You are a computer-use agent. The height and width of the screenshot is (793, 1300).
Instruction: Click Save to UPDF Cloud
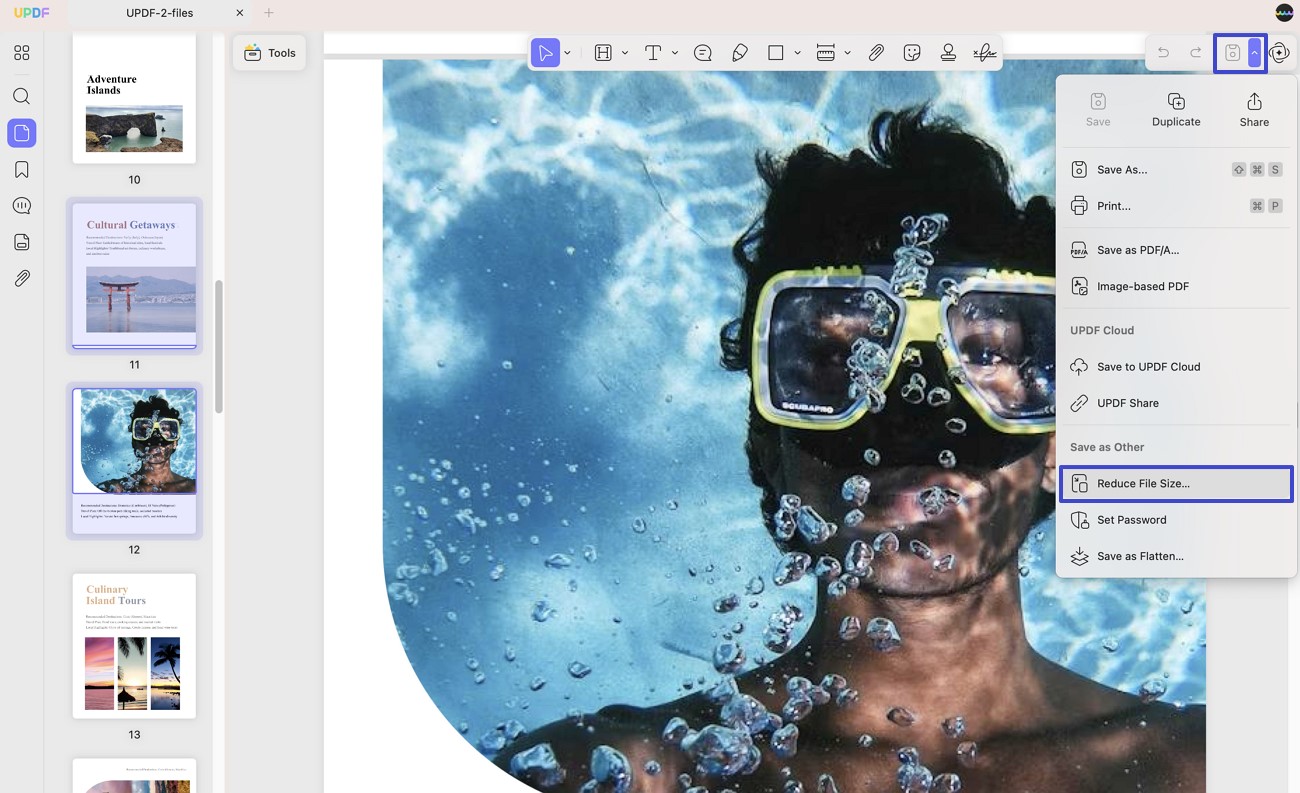(1149, 366)
